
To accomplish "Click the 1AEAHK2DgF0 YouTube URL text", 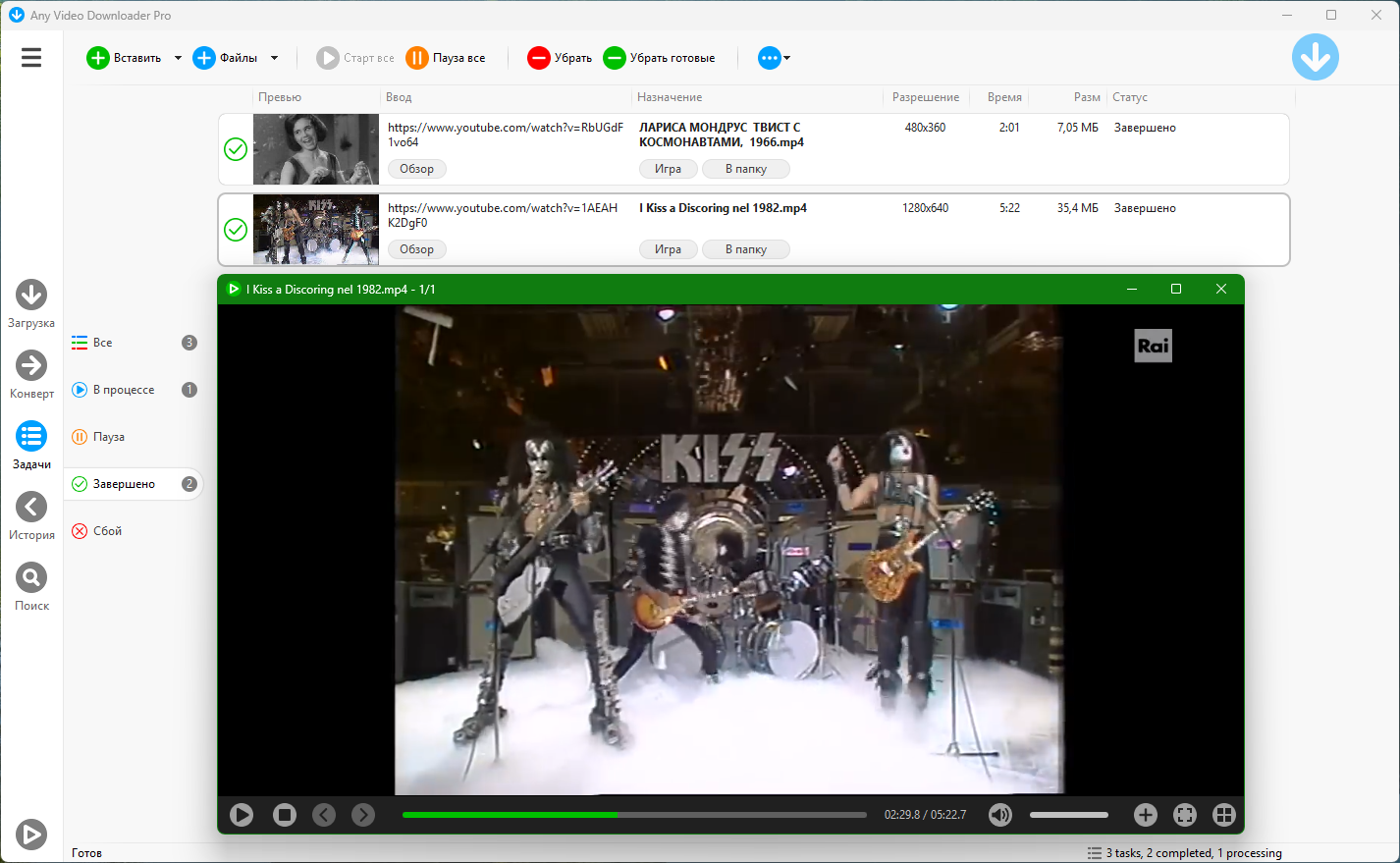I will coord(503,215).
